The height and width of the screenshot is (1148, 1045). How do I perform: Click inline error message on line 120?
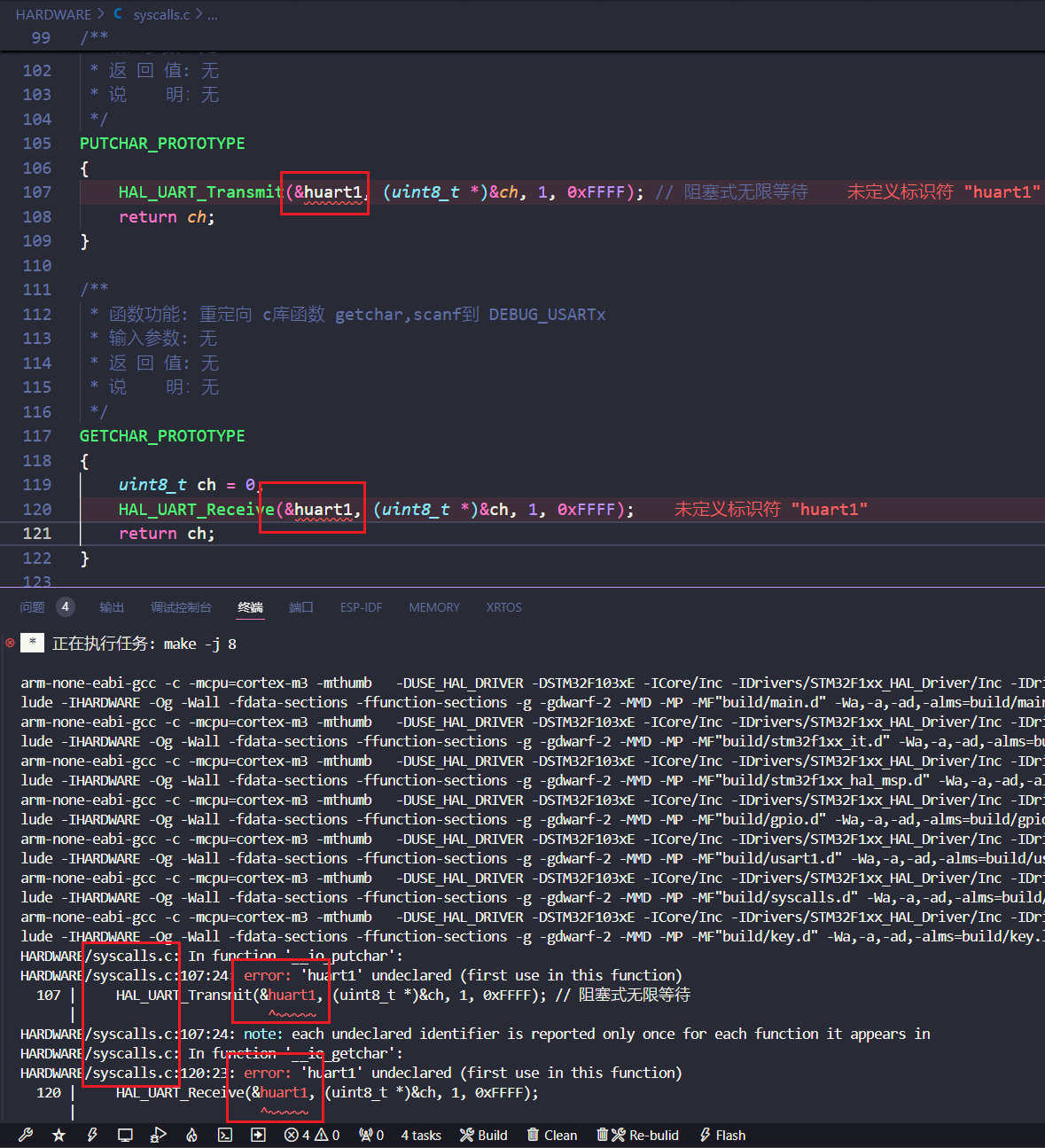[x=771, y=510]
